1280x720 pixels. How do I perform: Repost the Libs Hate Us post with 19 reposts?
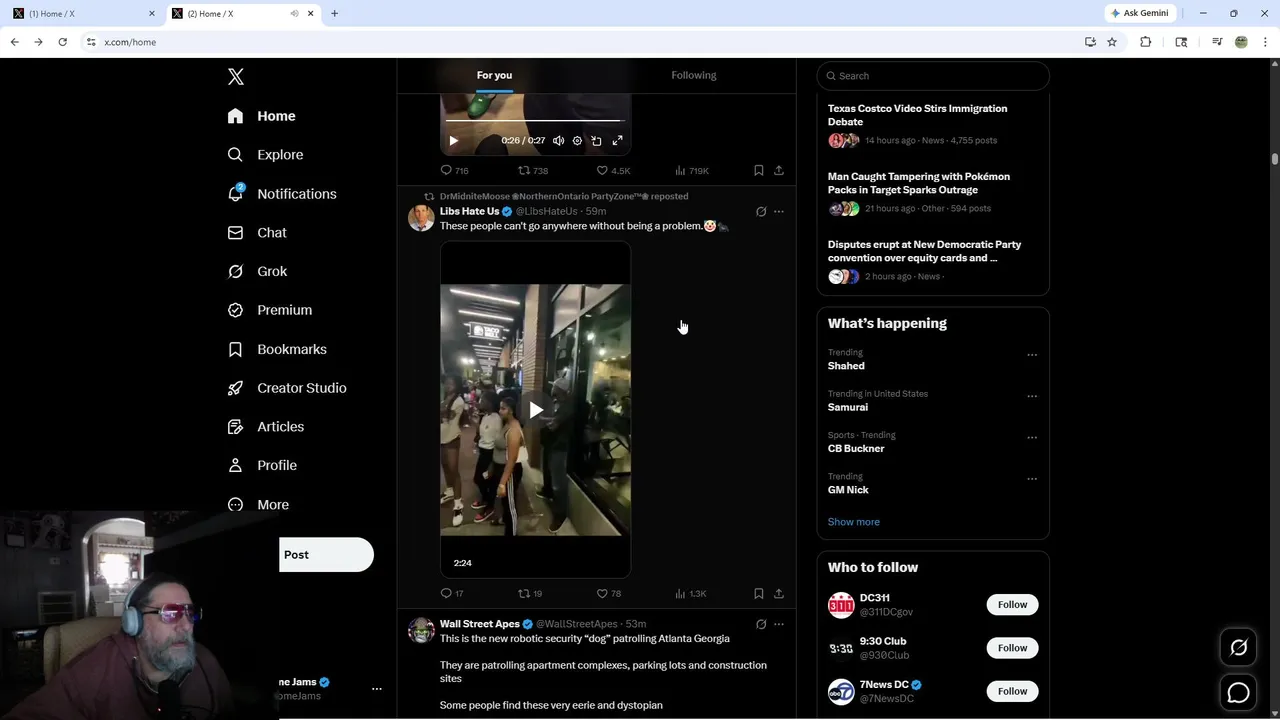pos(530,594)
